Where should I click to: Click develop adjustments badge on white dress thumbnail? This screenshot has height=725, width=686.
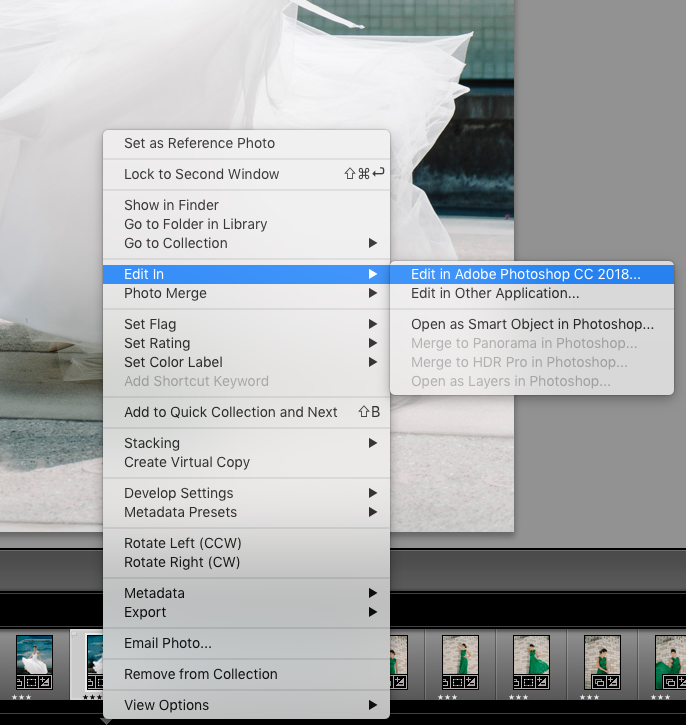[45, 682]
